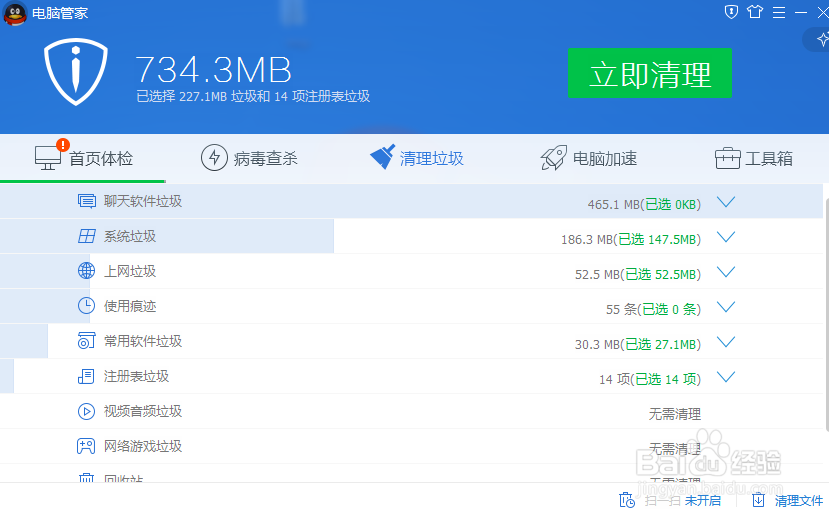
Task: Expand the 注册表垃圾 row chevron
Action: pos(726,377)
